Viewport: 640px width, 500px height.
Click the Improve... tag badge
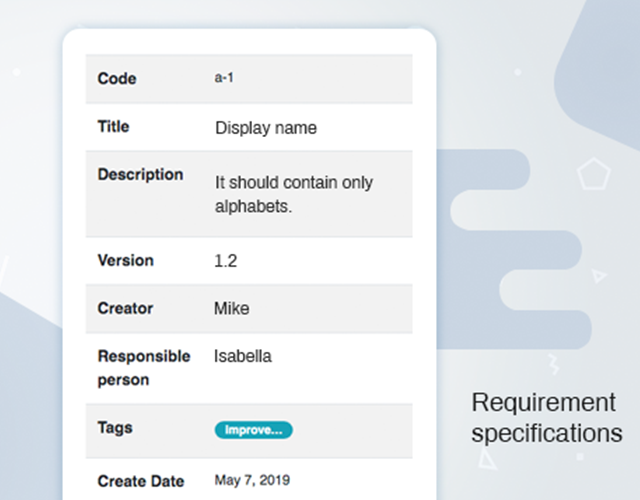point(253,430)
